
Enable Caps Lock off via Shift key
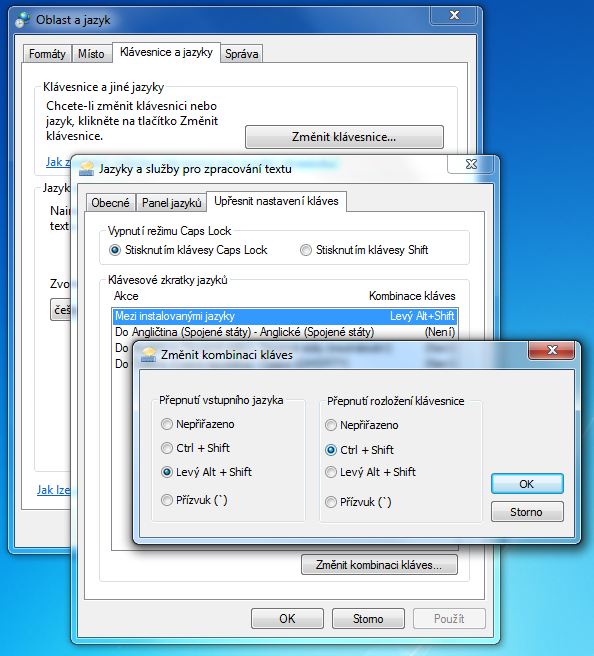[x=364, y=250]
